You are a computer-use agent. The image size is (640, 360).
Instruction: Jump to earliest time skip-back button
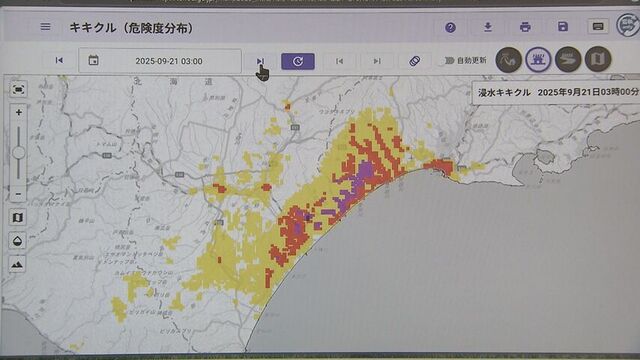point(59,60)
